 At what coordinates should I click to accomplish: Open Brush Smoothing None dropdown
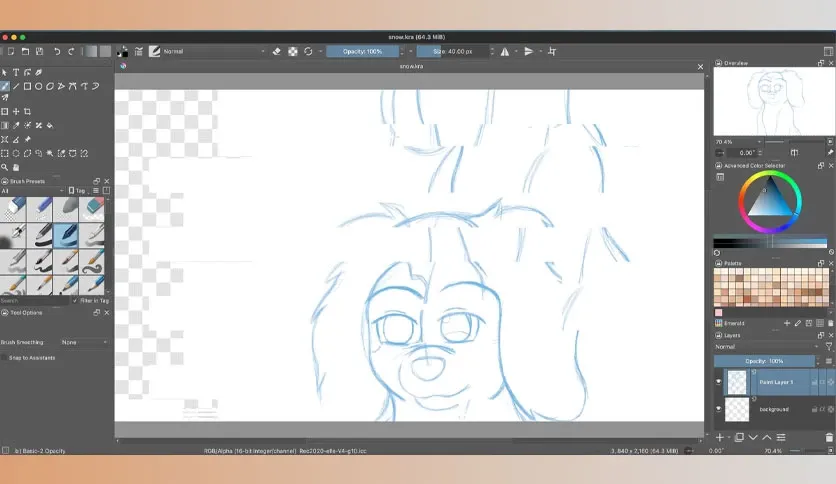(x=84, y=342)
